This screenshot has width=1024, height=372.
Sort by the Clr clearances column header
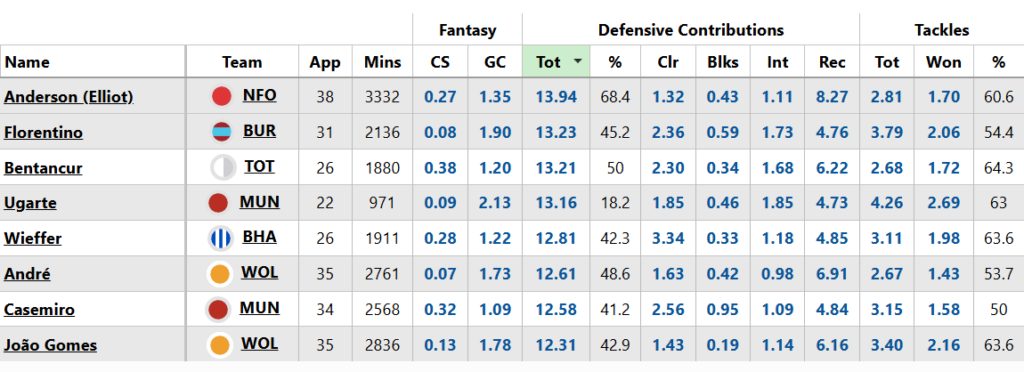click(668, 62)
